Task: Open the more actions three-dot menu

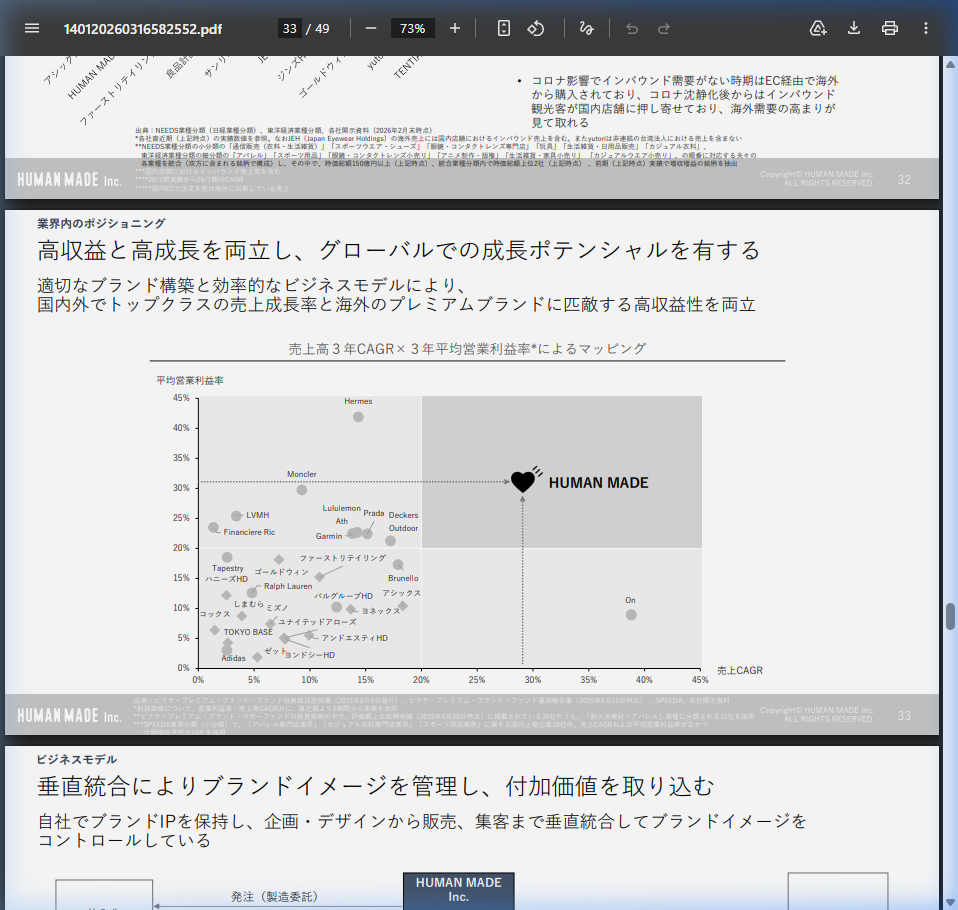Action: tap(926, 29)
